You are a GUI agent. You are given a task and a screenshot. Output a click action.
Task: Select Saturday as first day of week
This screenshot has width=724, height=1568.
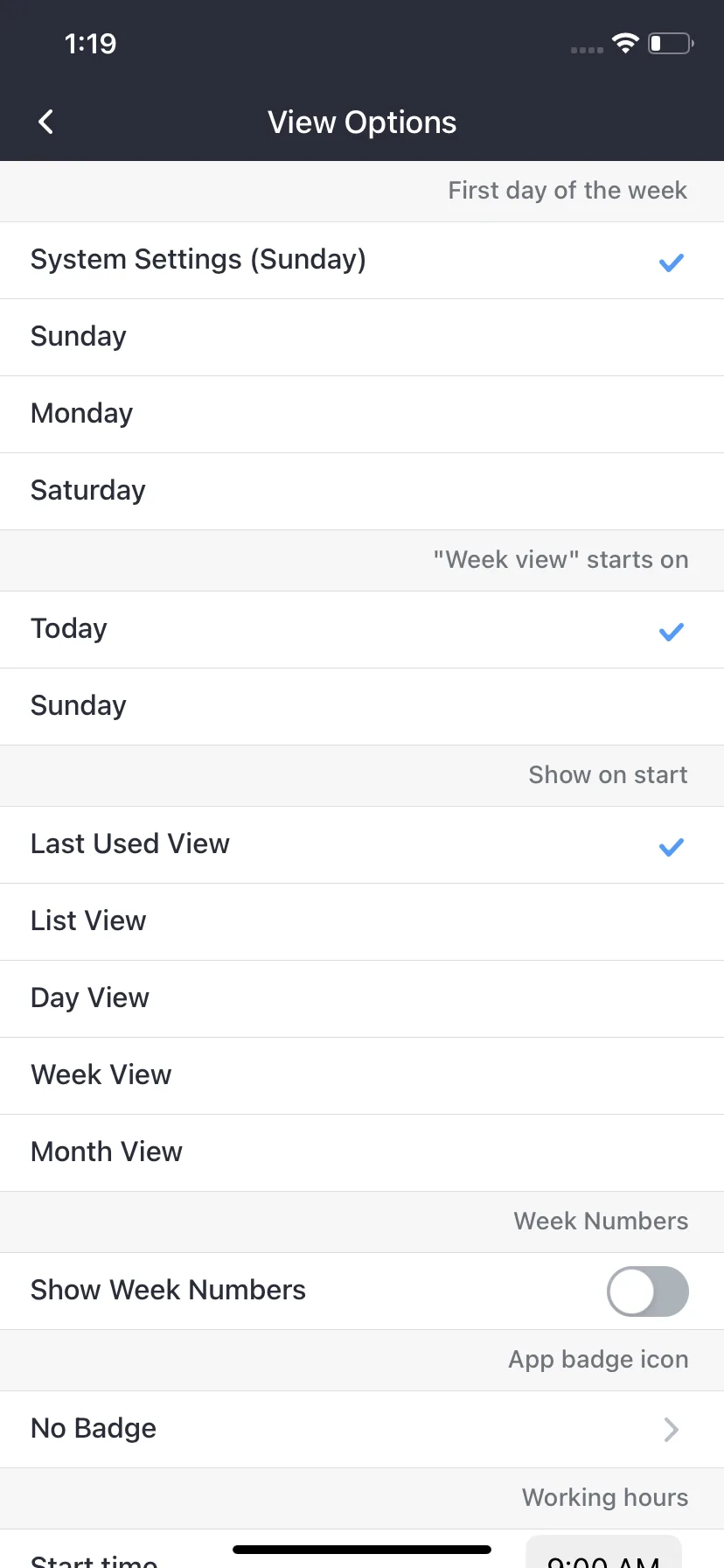coord(362,491)
